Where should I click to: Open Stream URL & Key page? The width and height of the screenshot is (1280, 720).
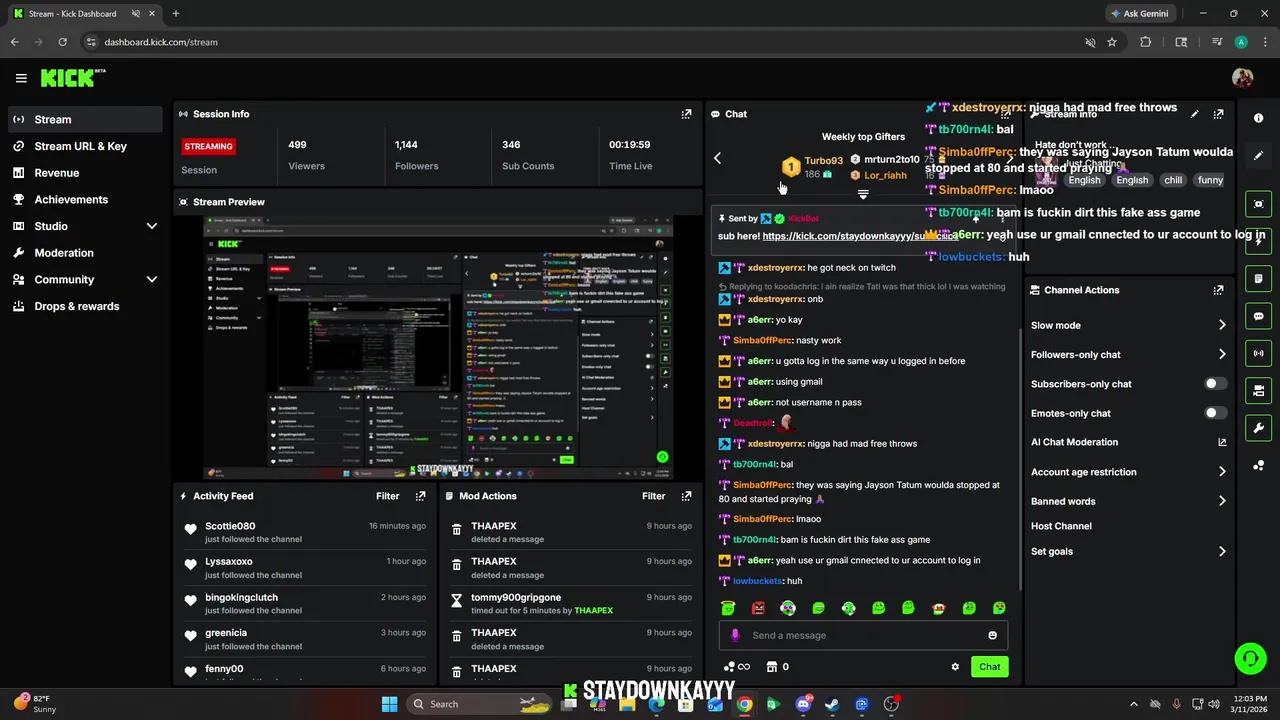(x=85, y=146)
